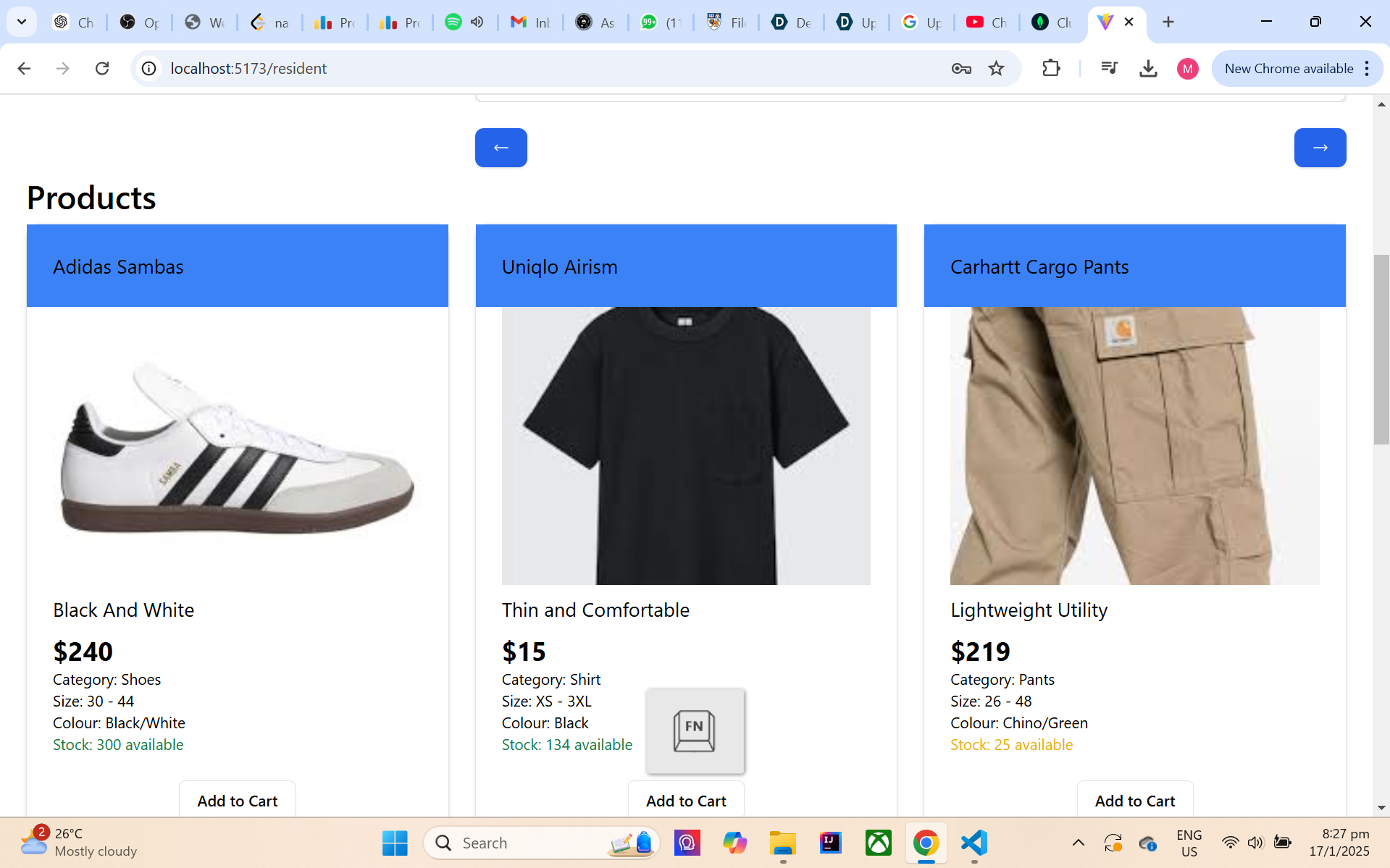Open Visual Studio Code from taskbar
This screenshot has width=1390, height=868.
coord(974,843)
